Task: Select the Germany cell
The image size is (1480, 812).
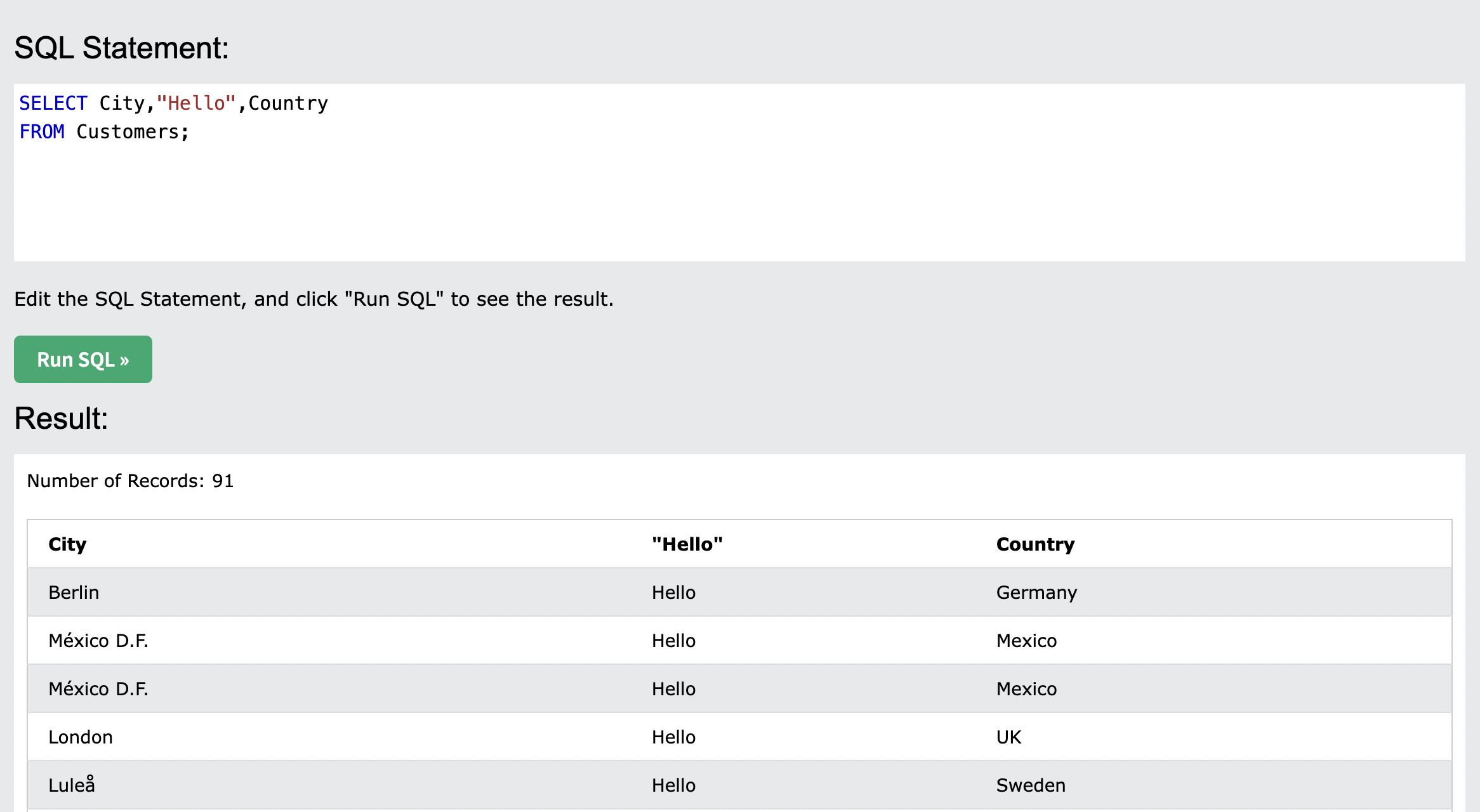Action: pyautogui.click(x=1036, y=593)
